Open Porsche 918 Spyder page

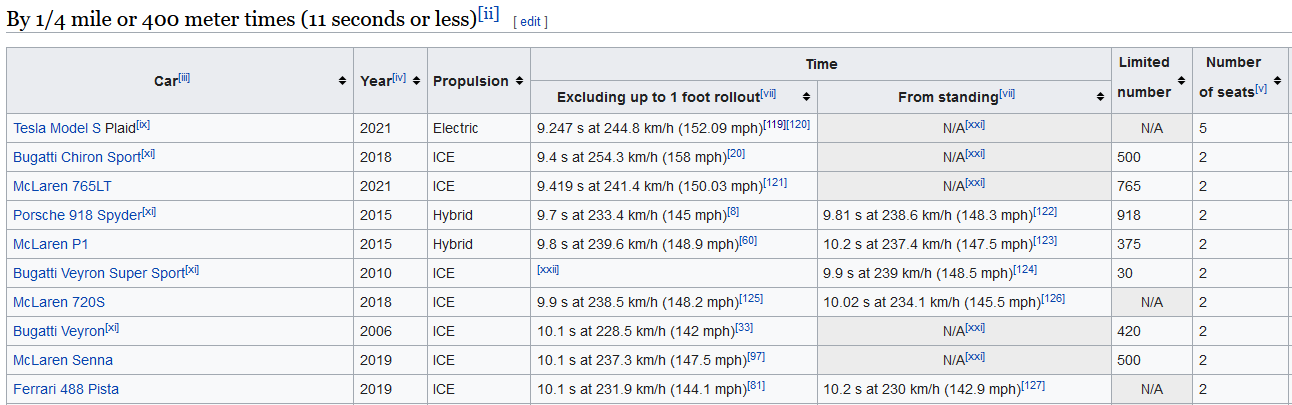pyautogui.click(x=77, y=215)
